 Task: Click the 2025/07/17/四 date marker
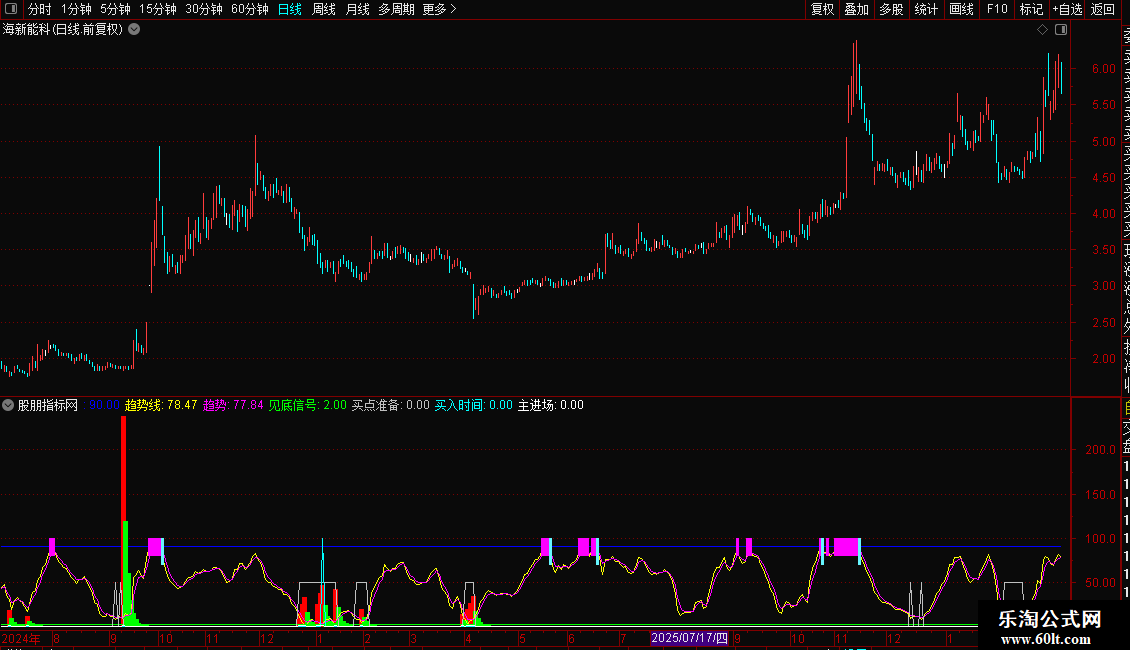(690, 638)
